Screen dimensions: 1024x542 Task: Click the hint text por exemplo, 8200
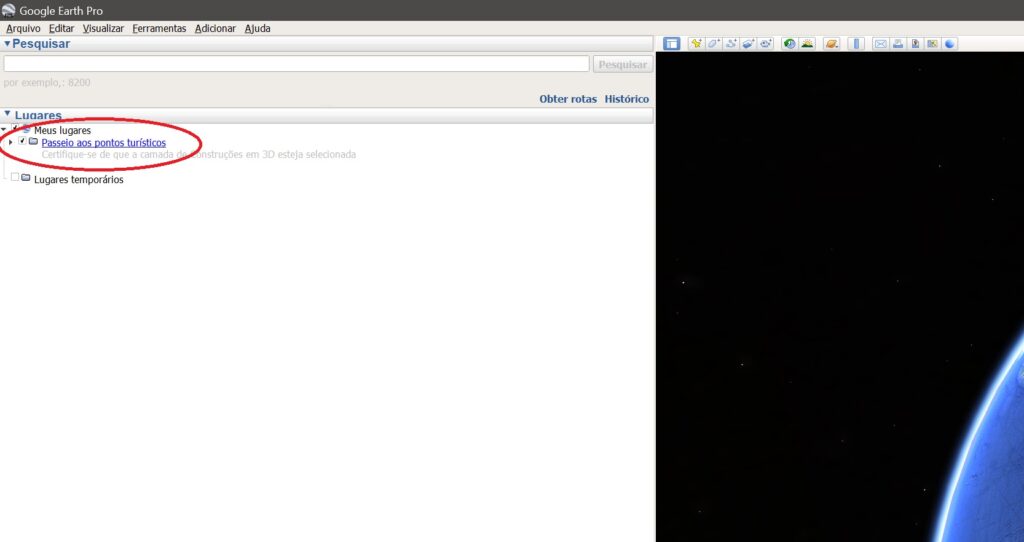pyautogui.click(x=47, y=83)
